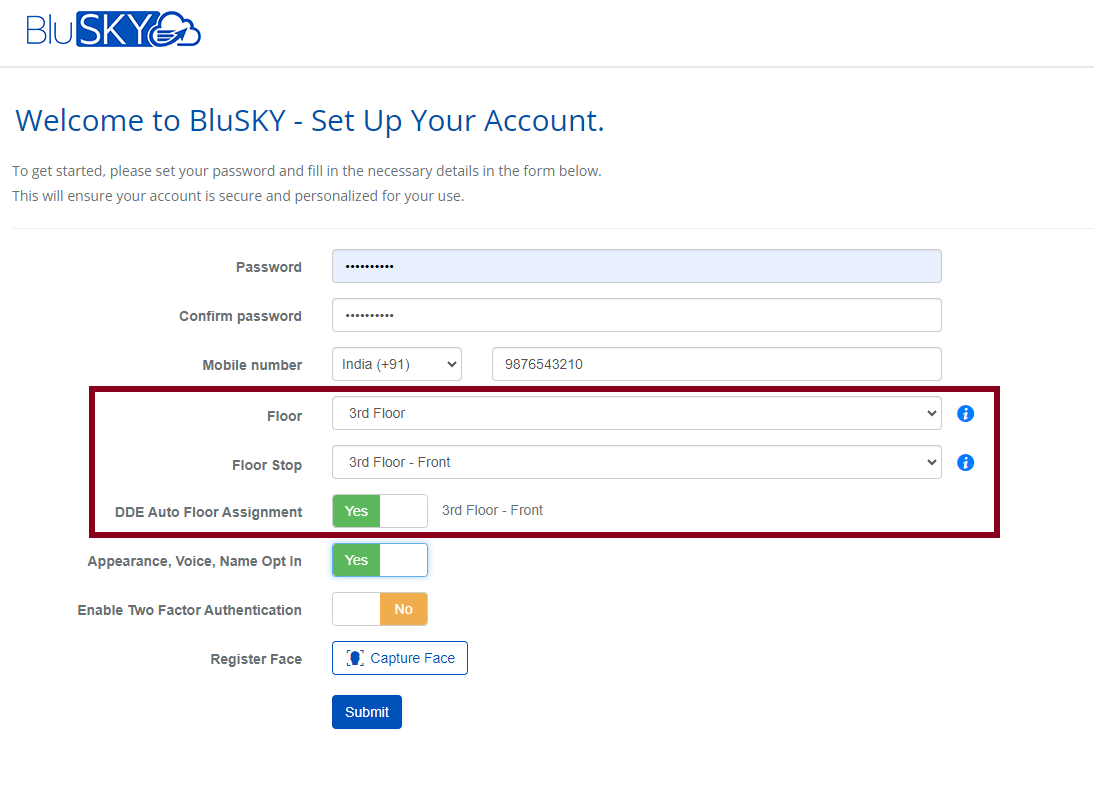
Task: Focus the Password input field
Action: click(x=636, y=267)
